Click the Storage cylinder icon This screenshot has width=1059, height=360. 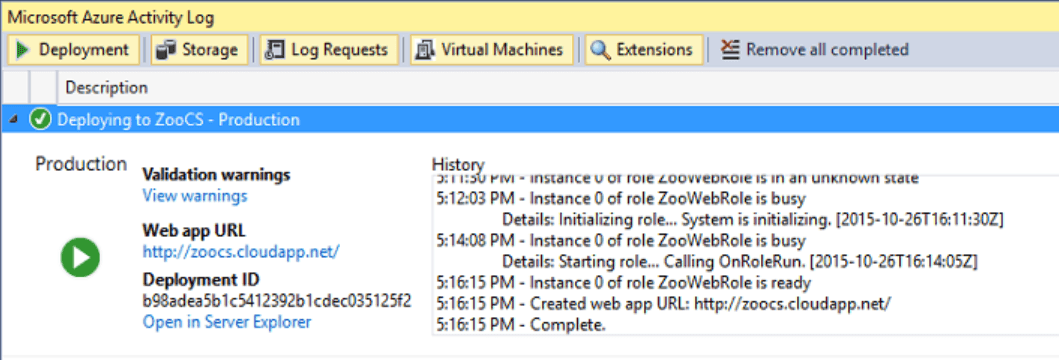[165, 50]
